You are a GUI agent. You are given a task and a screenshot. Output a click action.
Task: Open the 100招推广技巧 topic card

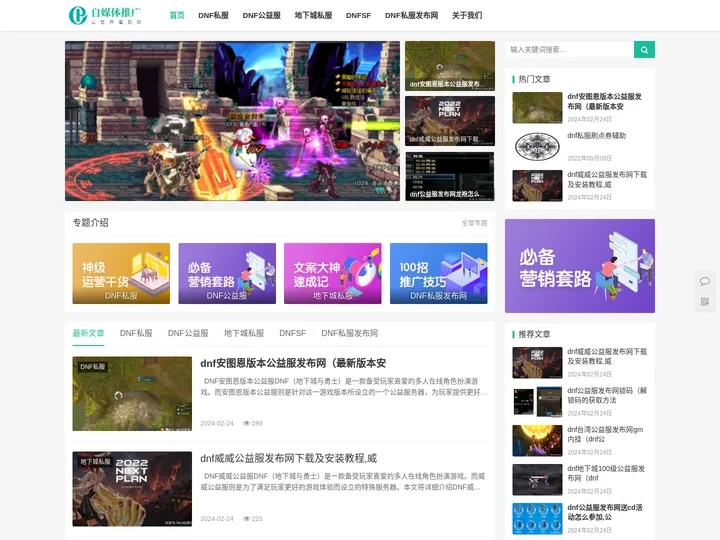(x=439, y=273)
